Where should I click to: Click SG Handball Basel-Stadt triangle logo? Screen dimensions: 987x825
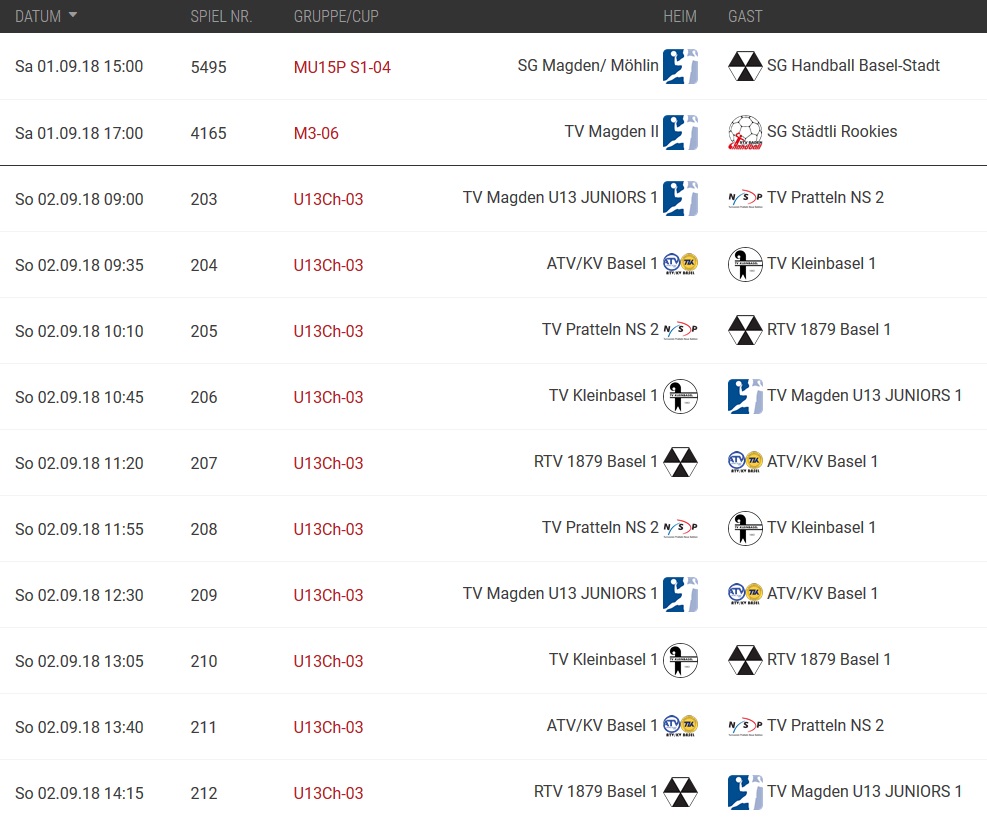point(745,66)
